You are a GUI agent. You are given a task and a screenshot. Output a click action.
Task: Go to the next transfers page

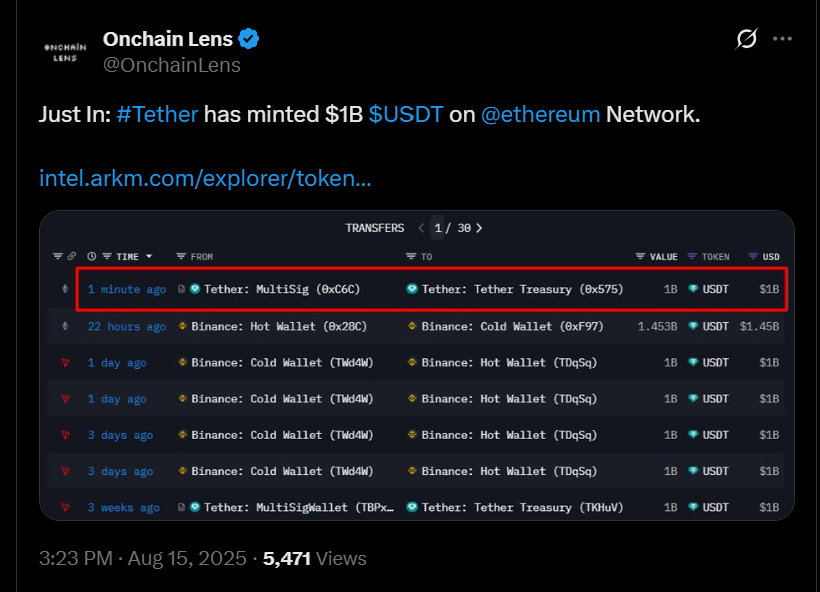pyautogui.click(x=479, y=228)
